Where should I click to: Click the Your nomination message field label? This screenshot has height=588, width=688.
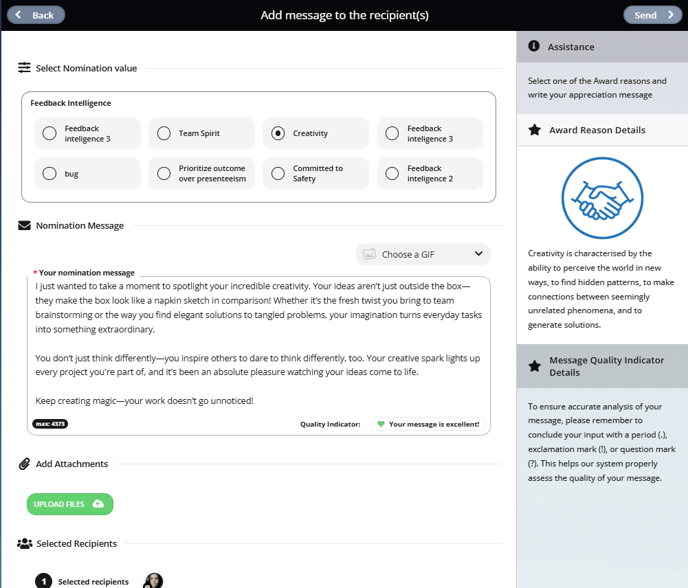tap(86, 272)
